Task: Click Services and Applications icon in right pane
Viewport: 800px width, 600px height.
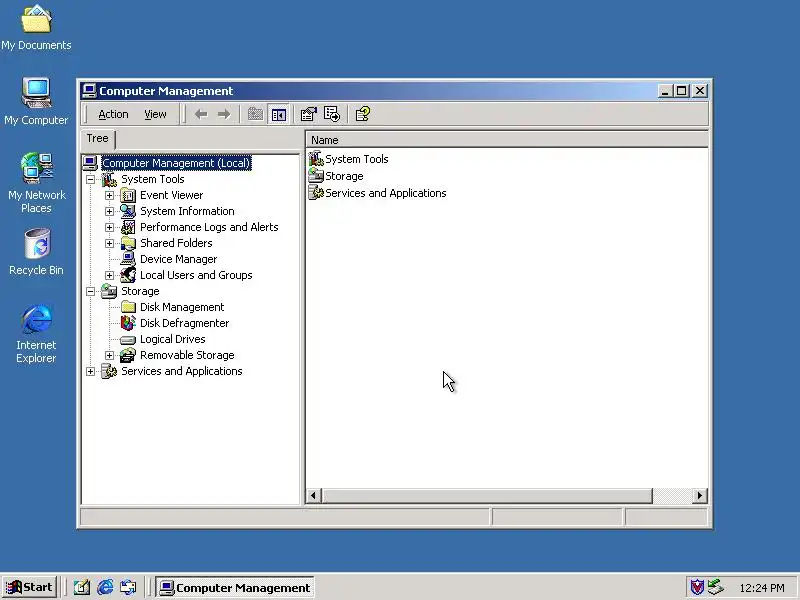Action: [x=316, y=193]
